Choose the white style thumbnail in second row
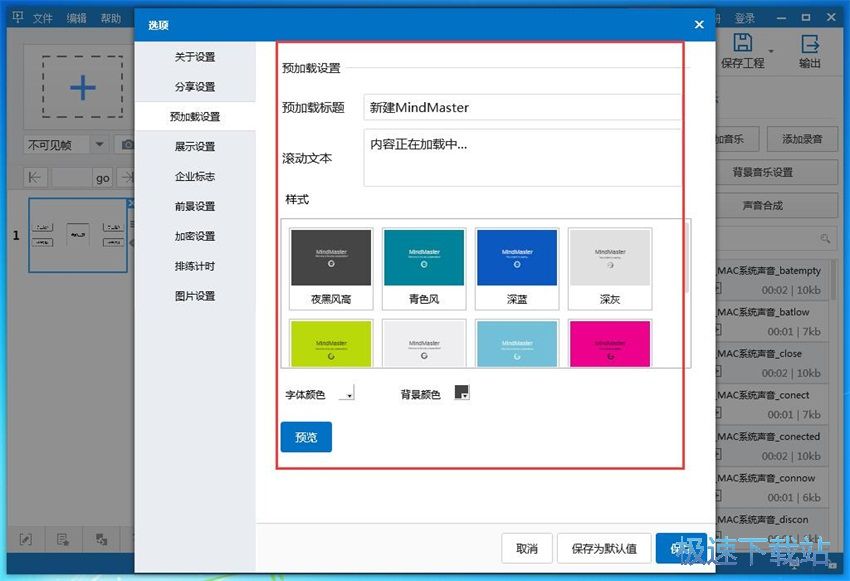850x581 pixels. 424,344
